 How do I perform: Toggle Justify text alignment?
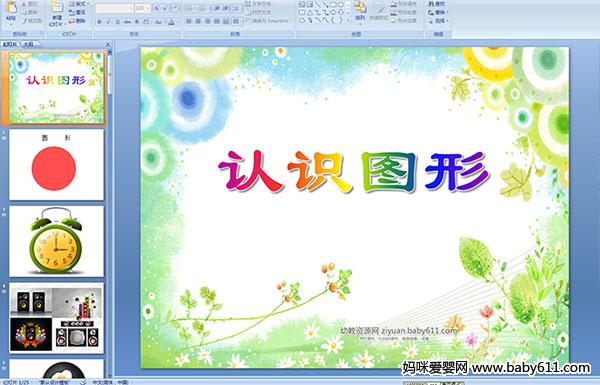(217, 21)
